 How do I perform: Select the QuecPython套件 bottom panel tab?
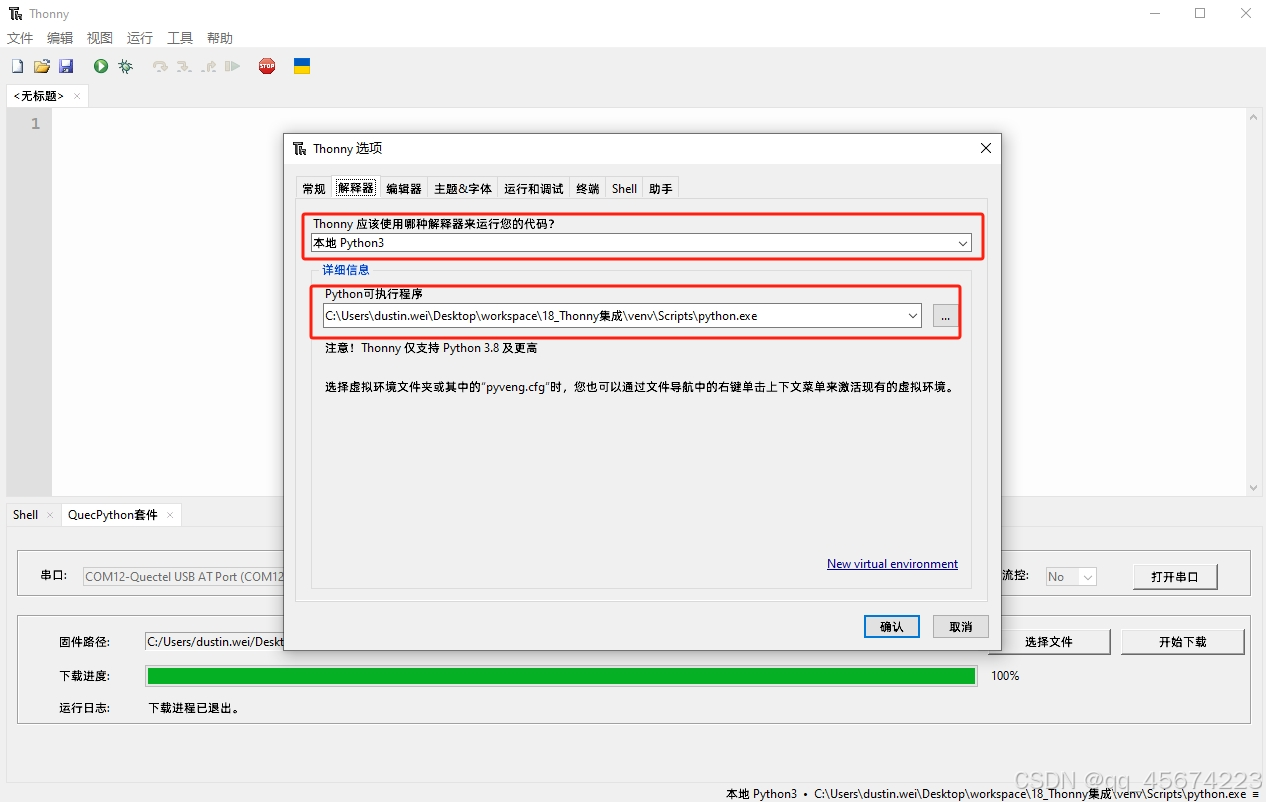(x=113, y=515)
